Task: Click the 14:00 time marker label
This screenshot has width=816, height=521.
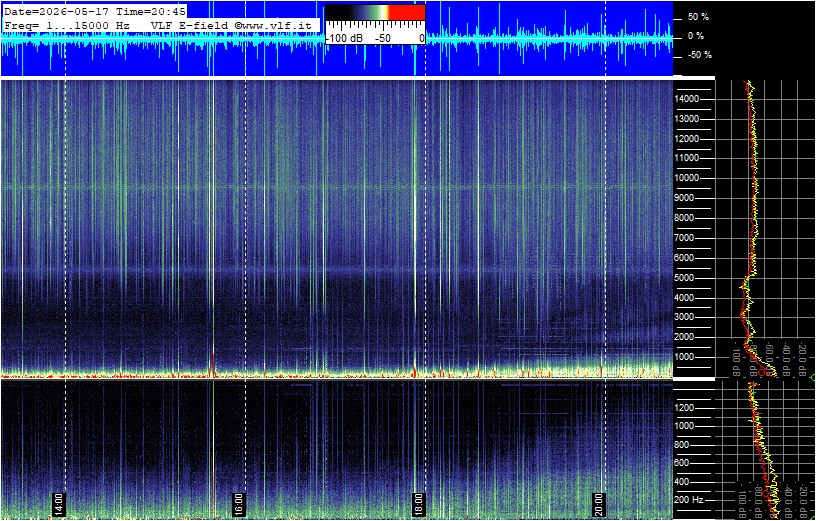Action: pos(58,503)
